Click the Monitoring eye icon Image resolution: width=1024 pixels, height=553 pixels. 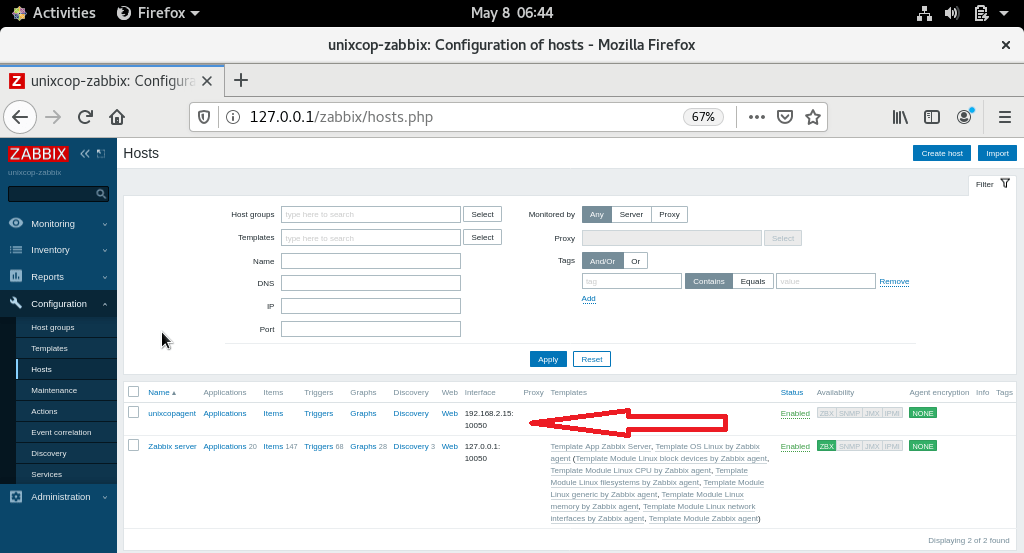tap(16, 223)
